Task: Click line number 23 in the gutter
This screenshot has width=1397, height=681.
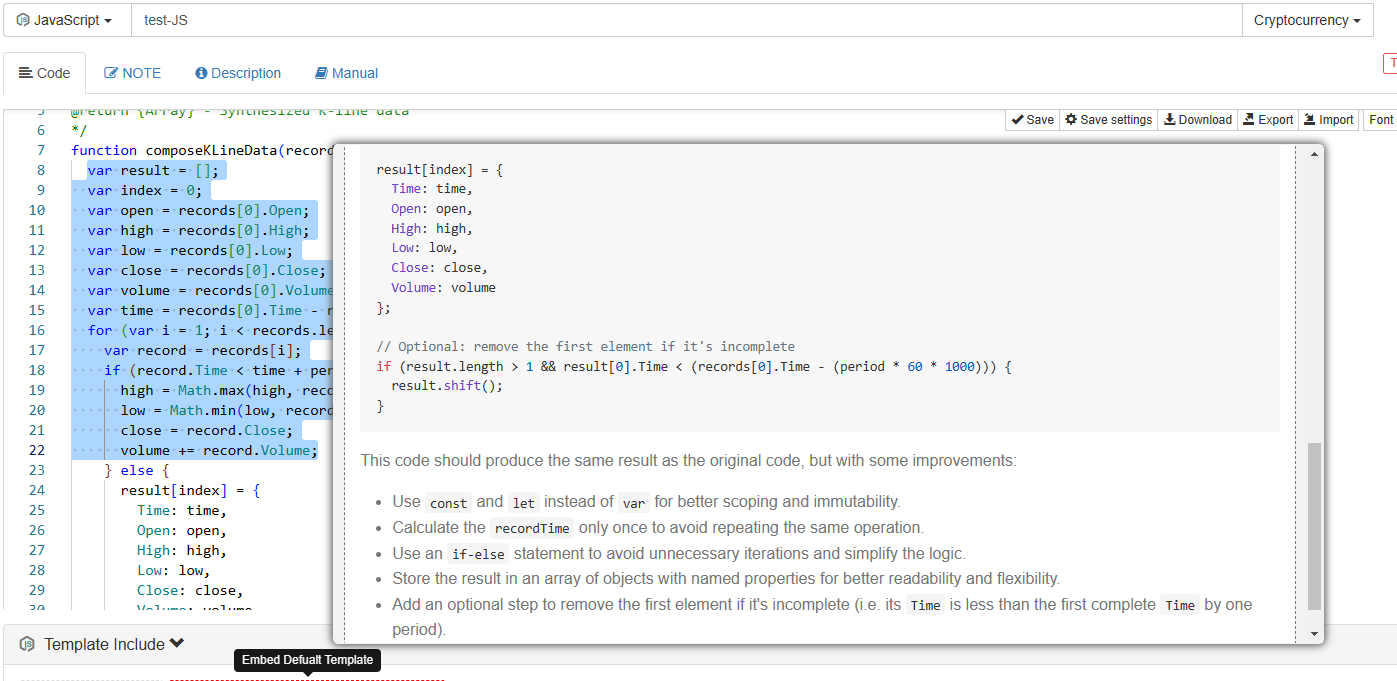Action: [x=37, y=470]
